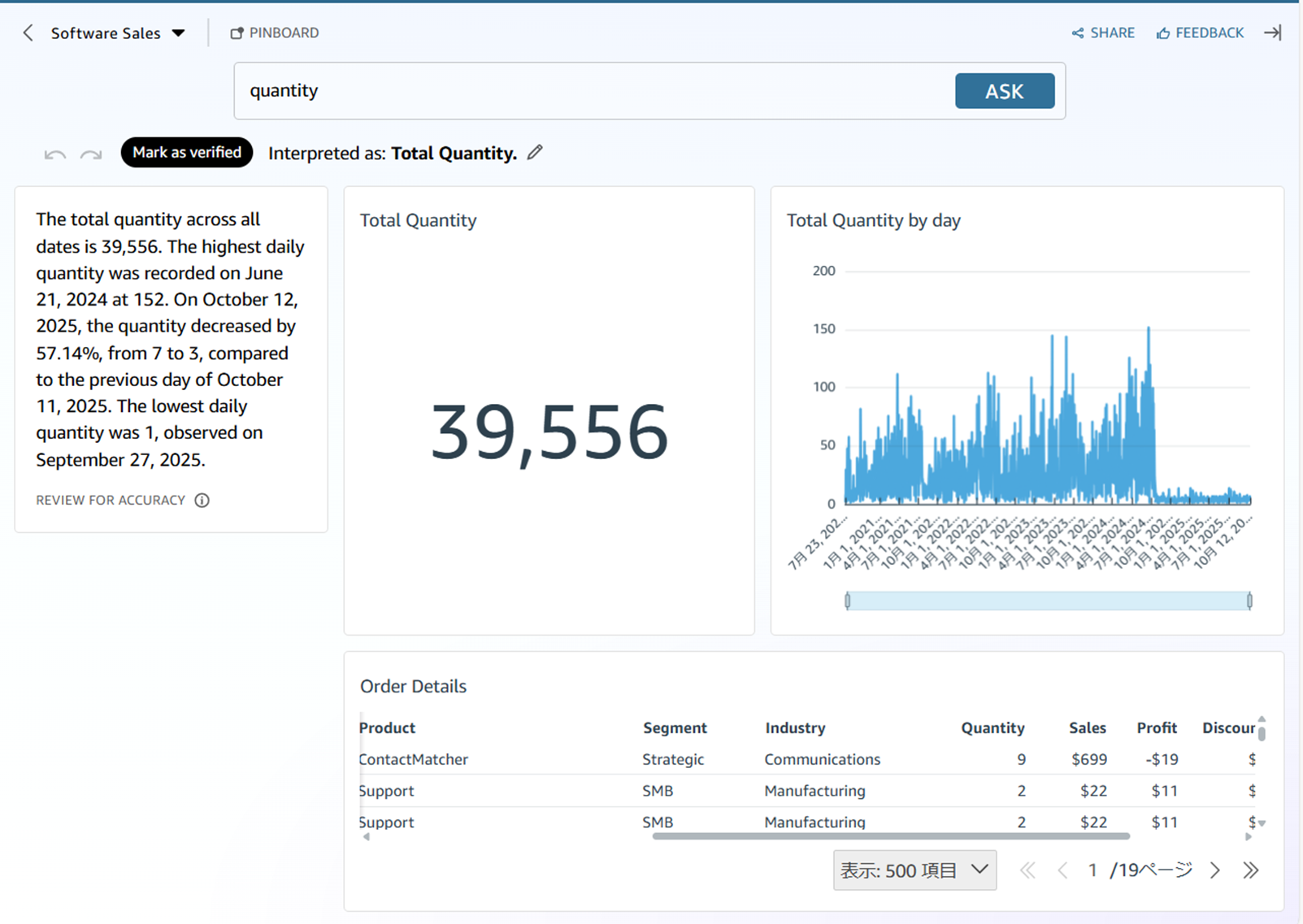Click the table vertical scrollbar thumb
Screen dimensions: 1303x924
[1262, 734]
